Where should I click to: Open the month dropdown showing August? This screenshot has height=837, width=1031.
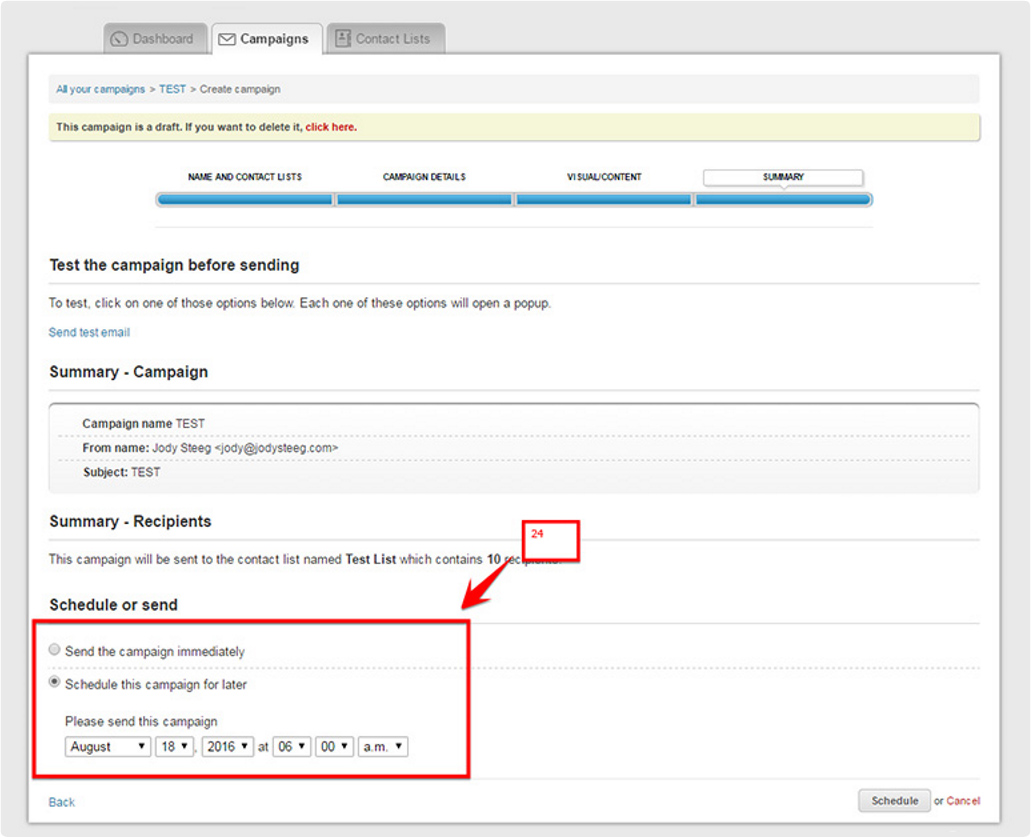coord(108,746)
